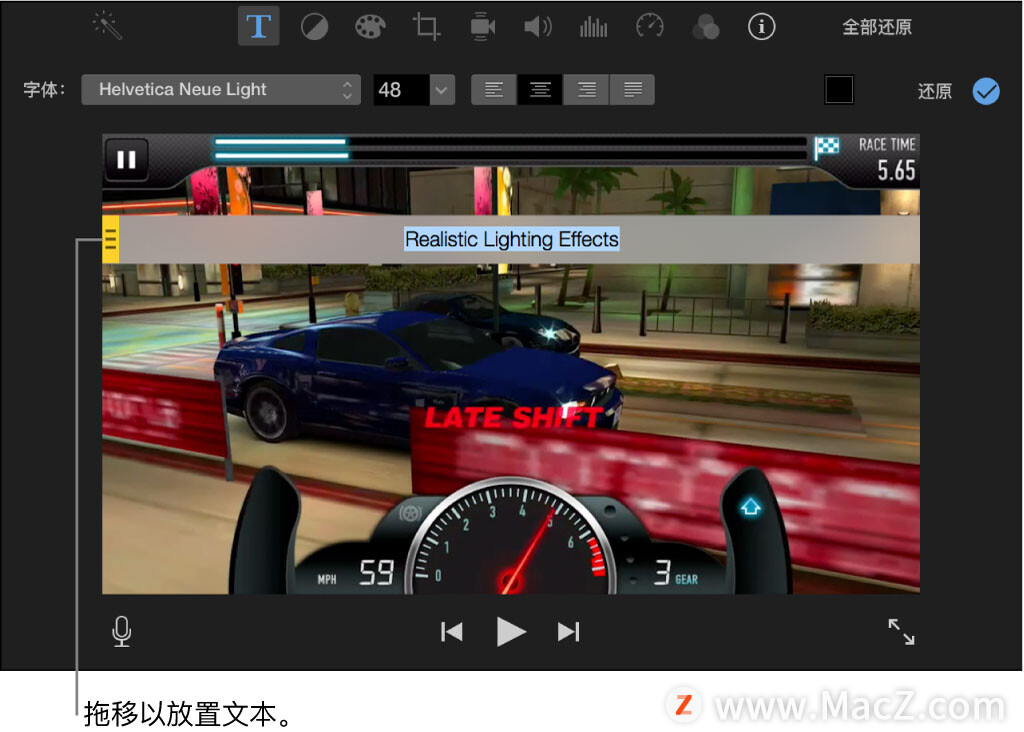The height and width of the screenshot is (732, 1024).
Task: Skip to the previous clip
Action: [452, 631]
